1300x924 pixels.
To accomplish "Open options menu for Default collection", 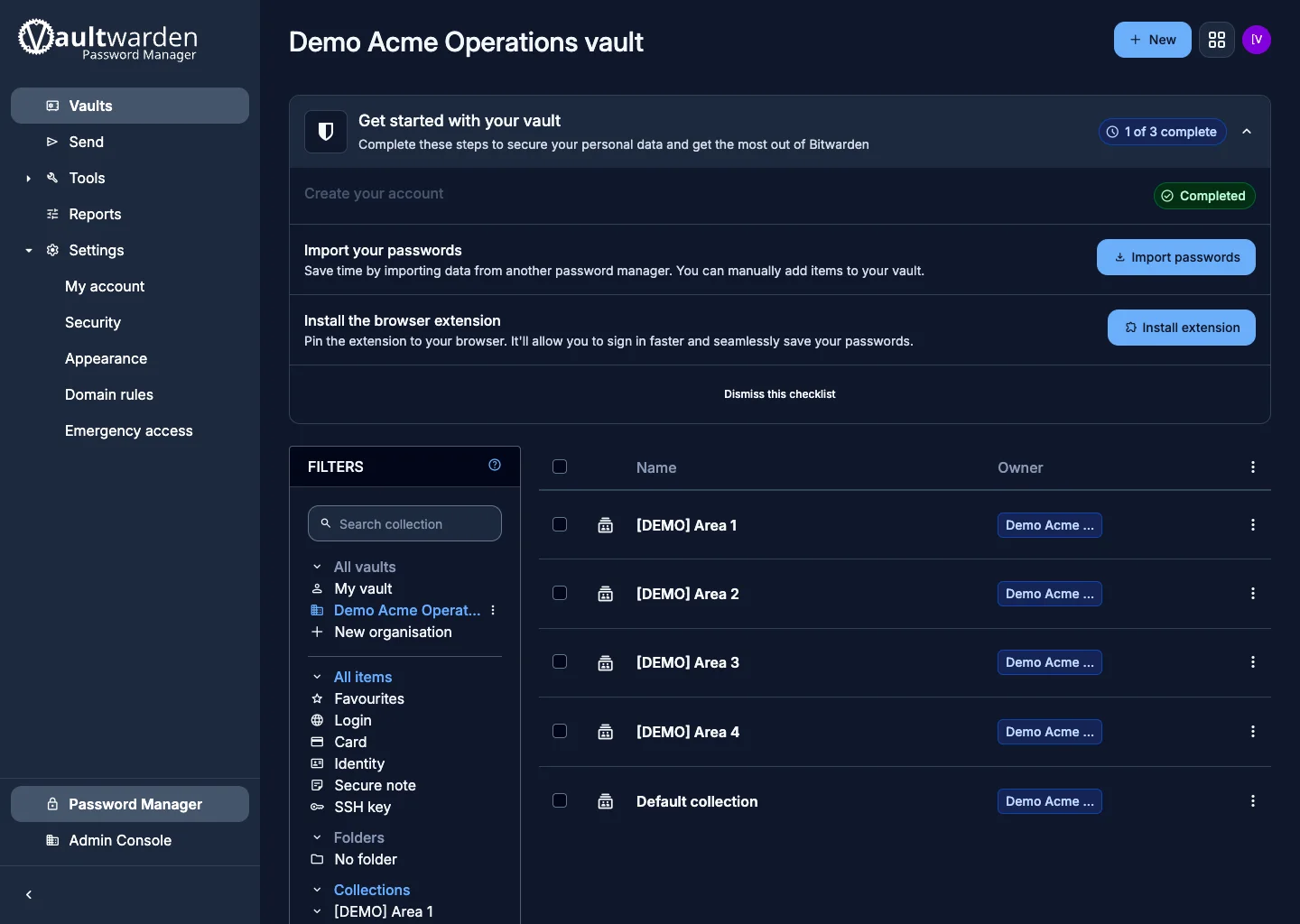I will click(1253, 801).
